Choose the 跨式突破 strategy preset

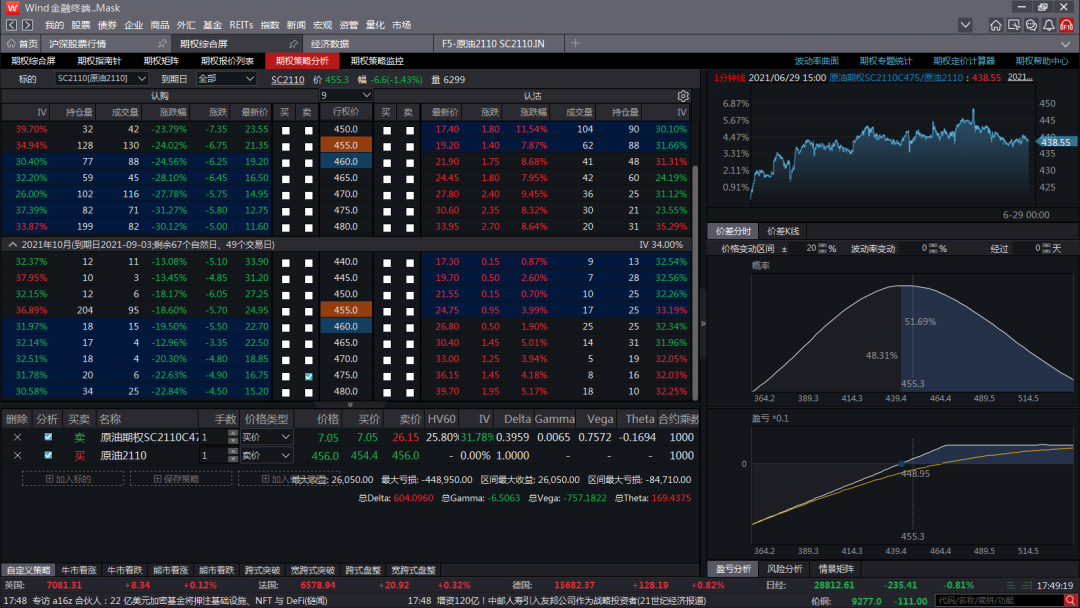262,570
